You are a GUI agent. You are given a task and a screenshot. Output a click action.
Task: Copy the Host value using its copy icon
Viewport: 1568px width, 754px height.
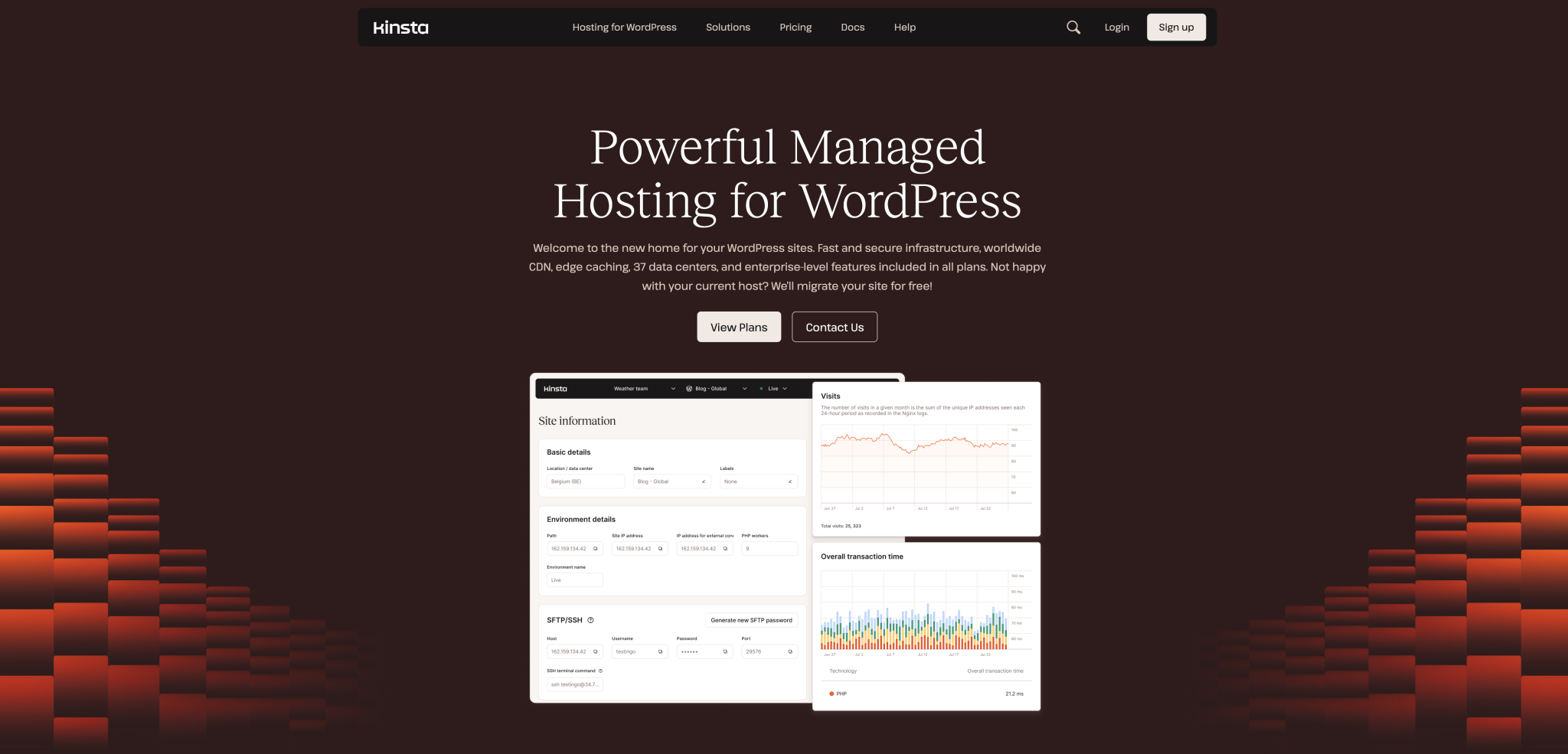pos(595,651)
